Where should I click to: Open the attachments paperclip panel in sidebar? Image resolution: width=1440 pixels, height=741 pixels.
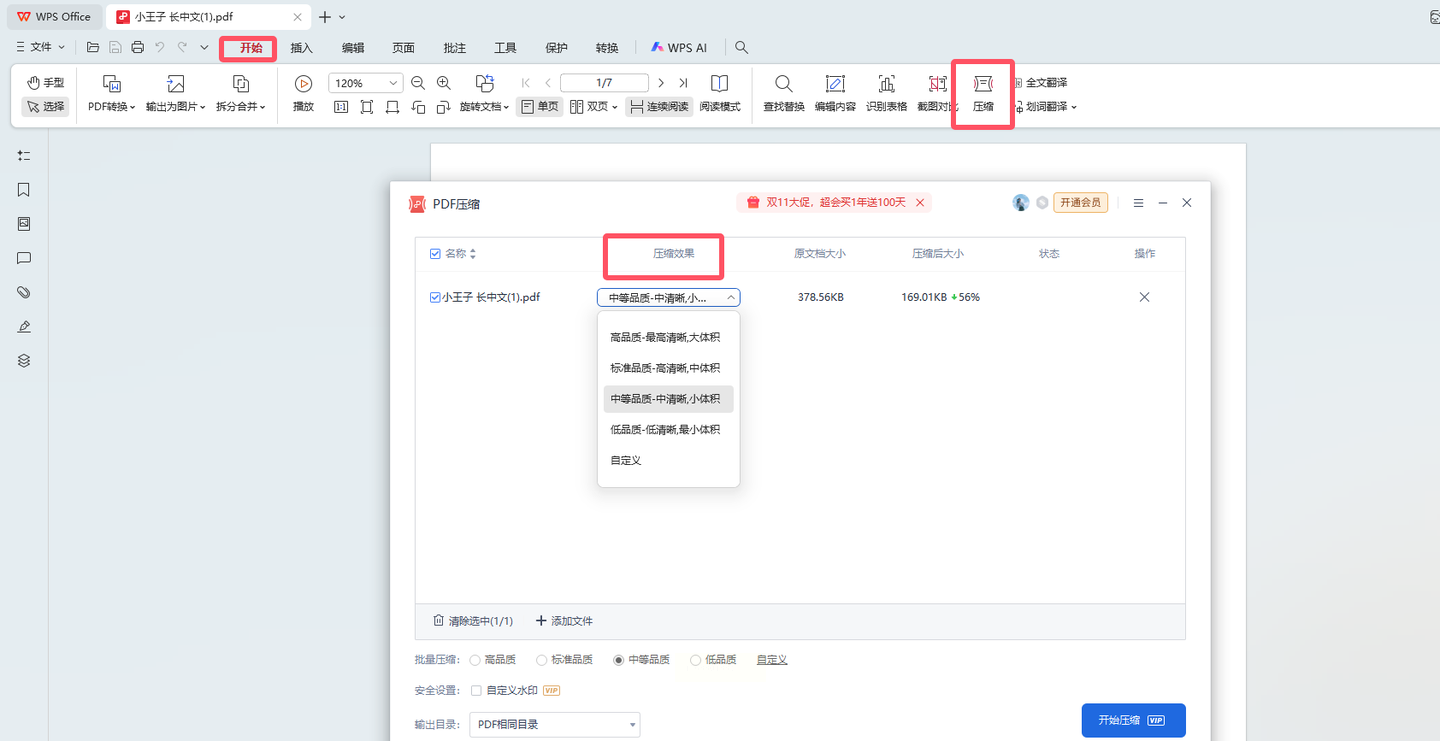(24, 292)
